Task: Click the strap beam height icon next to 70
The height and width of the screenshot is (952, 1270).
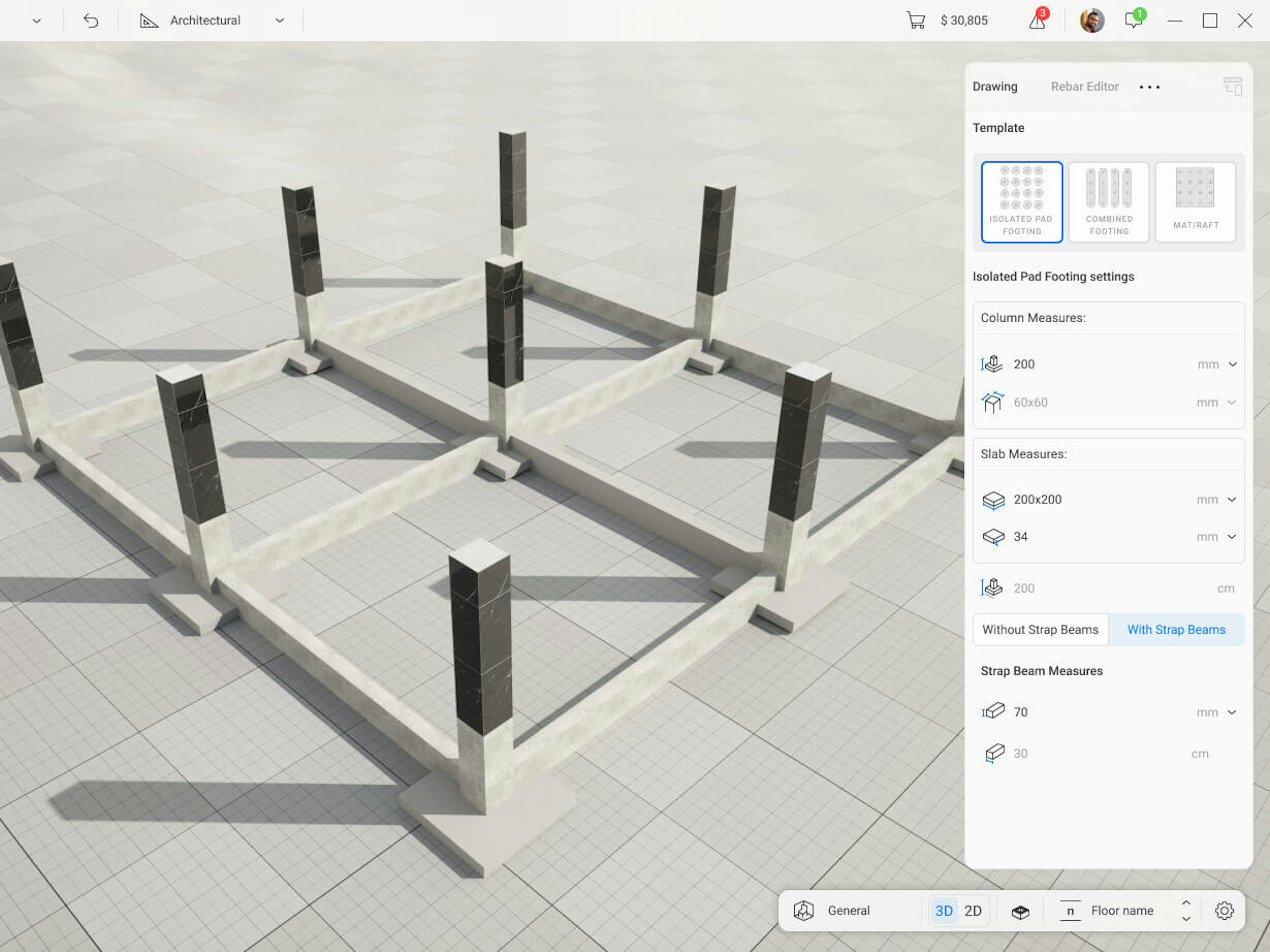Action: (993, 712)
